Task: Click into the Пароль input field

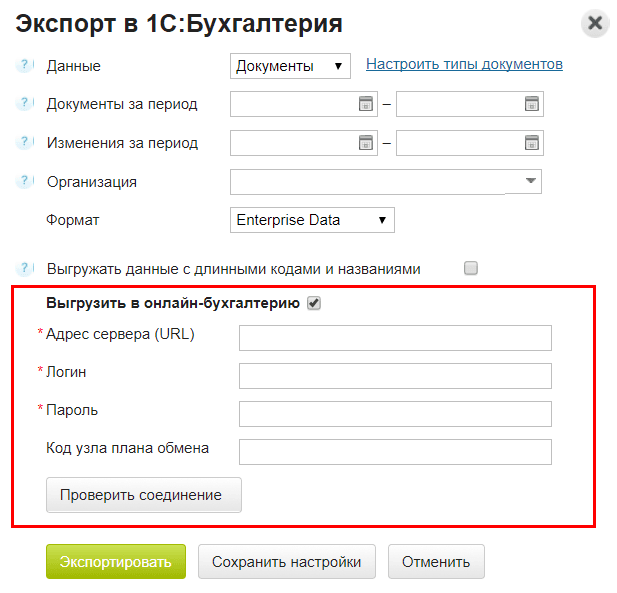Action: 395,414
